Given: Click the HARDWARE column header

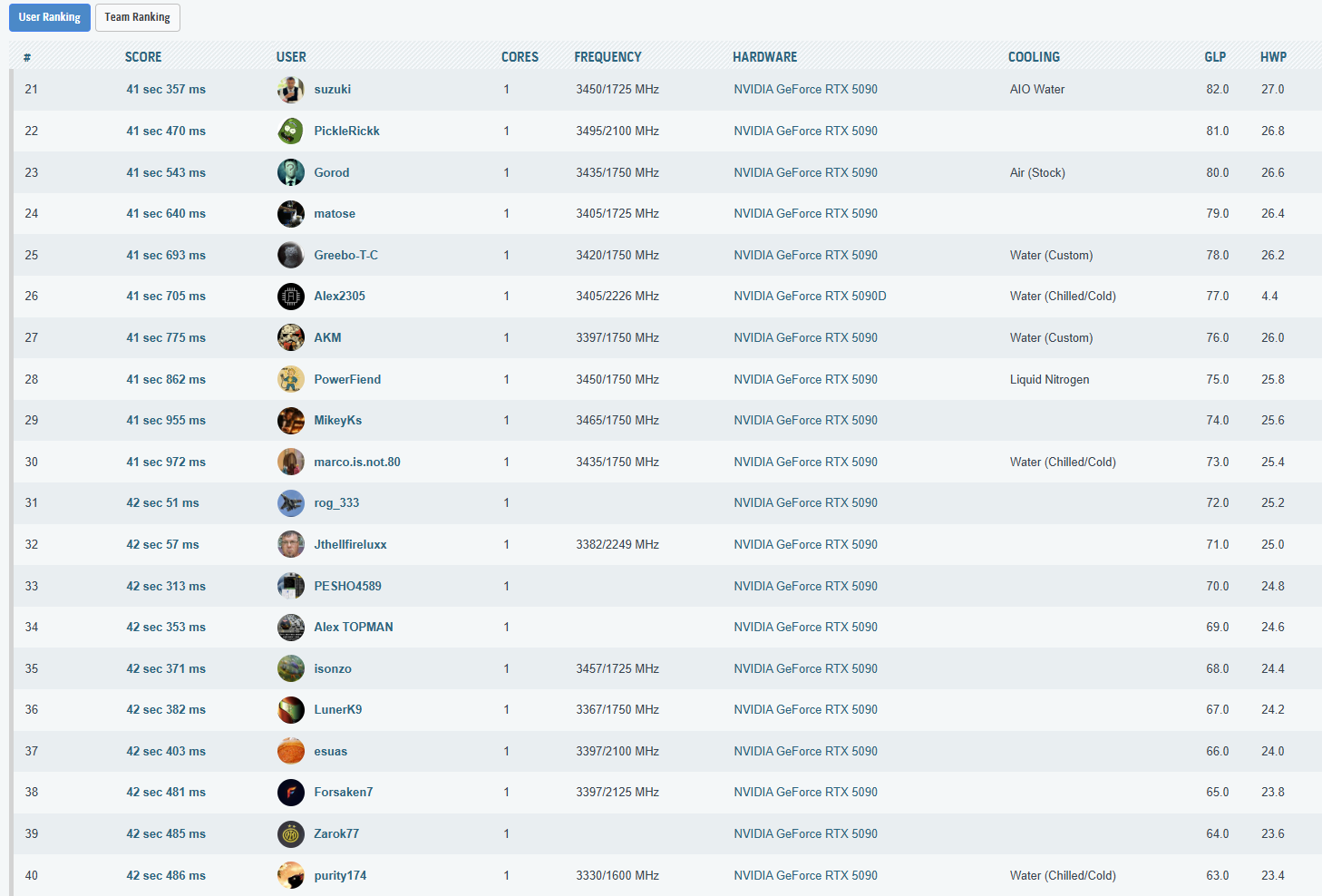Looking at the screenshot, I should [764, 57].
